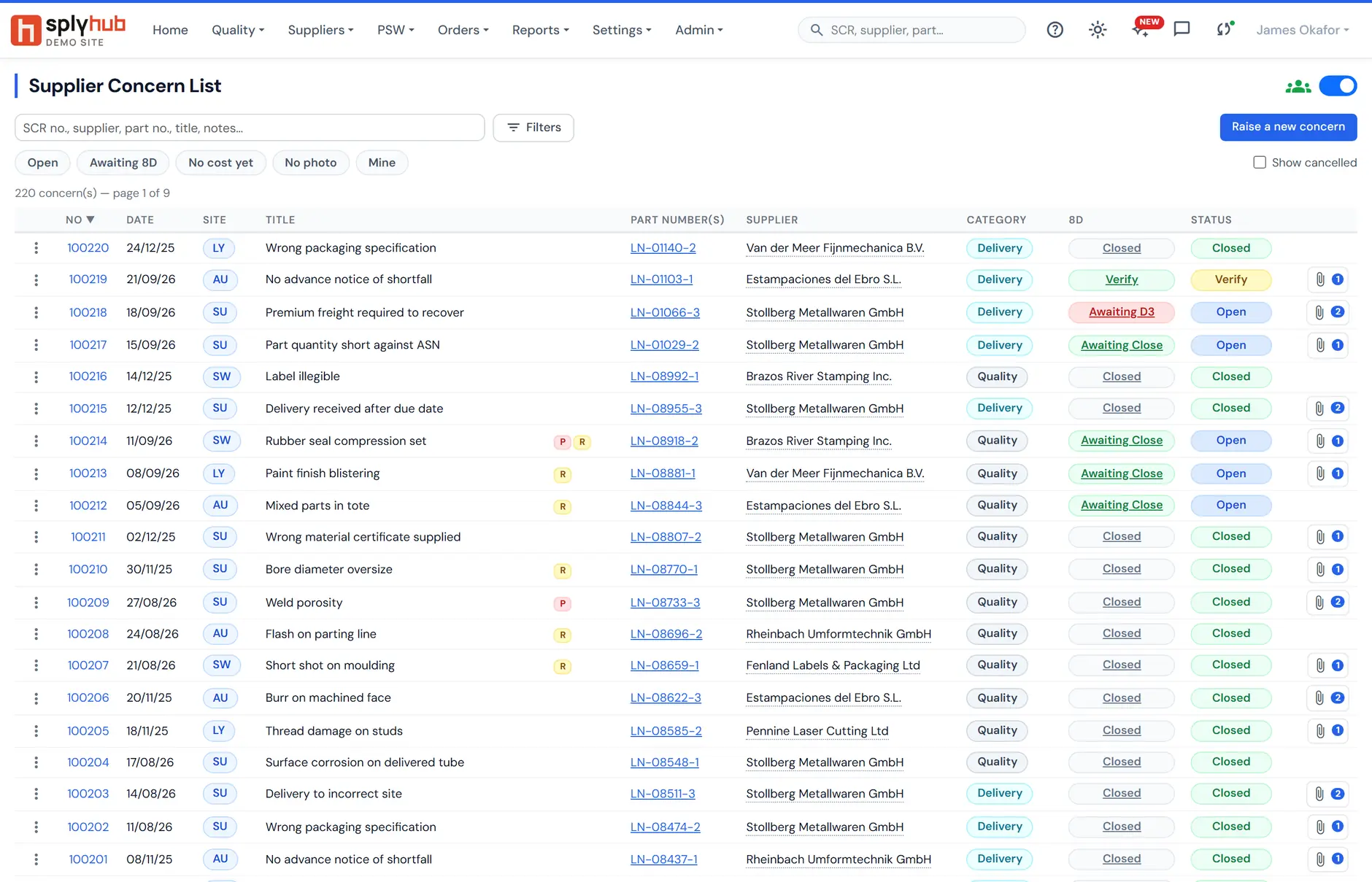Open the Awaiting D3 8D link
This screenshot has width=1372, height=882.
[x=1122, y=312]
